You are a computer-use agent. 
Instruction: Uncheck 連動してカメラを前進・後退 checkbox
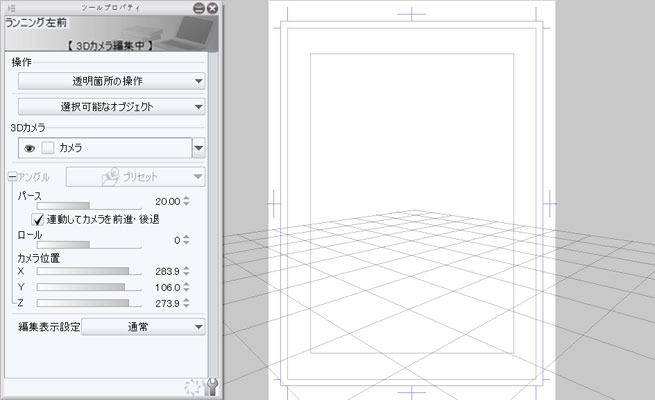coord(38,219)
